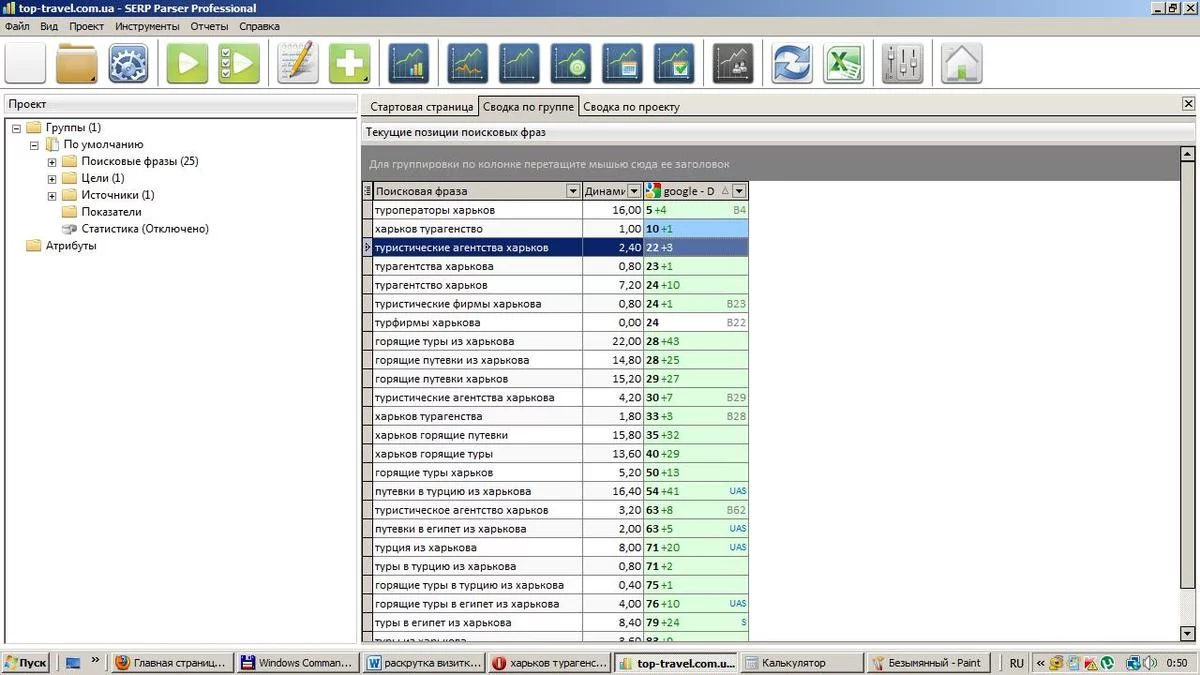Collapse the По умолчанию tree node
This screenshot has width=1200, height=675.
pos(34,145)
